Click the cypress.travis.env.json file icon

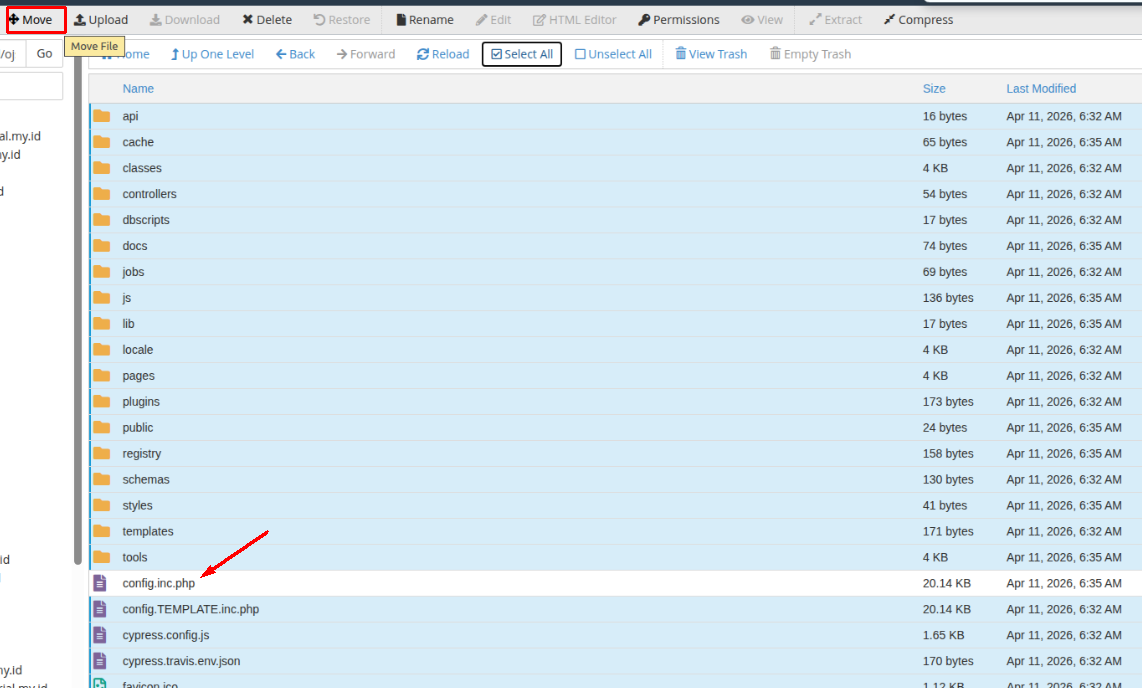point(101,661)
